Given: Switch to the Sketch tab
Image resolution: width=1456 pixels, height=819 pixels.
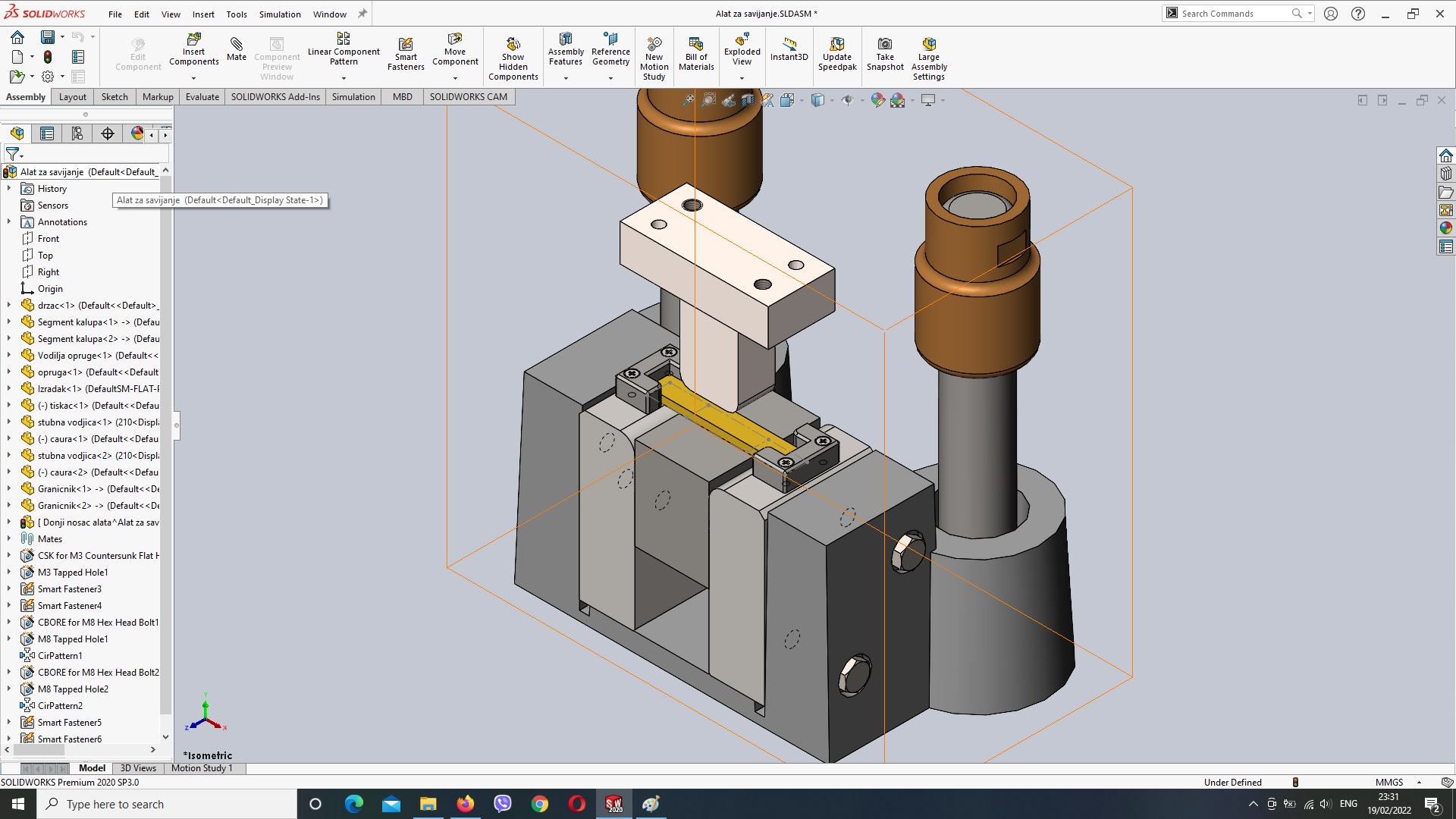Looking at the screenshot, I should tap(115, 97).
